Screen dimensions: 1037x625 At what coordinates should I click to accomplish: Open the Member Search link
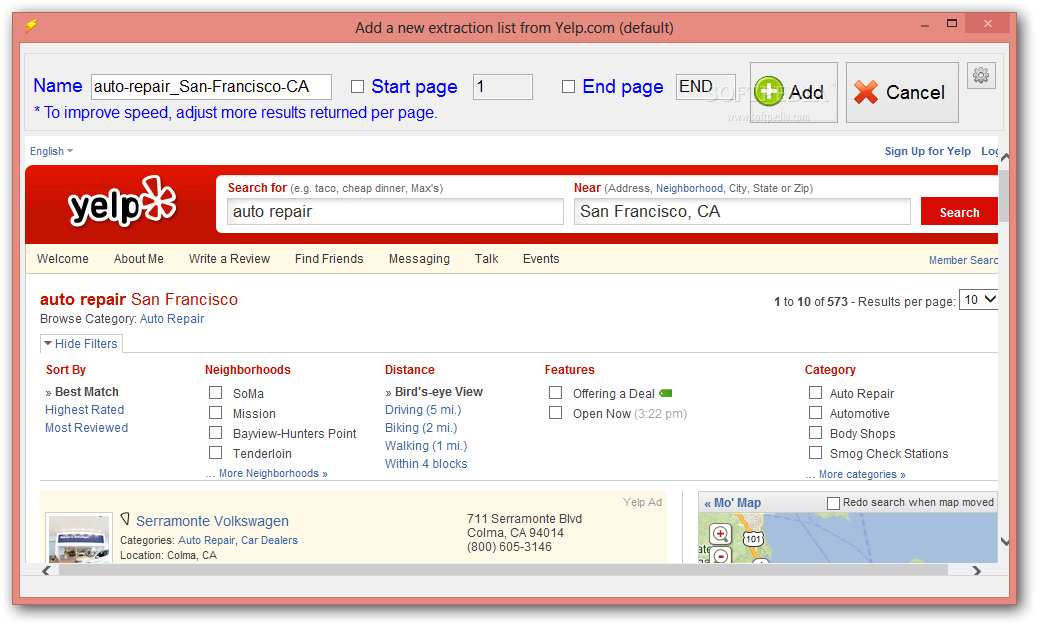963,261
